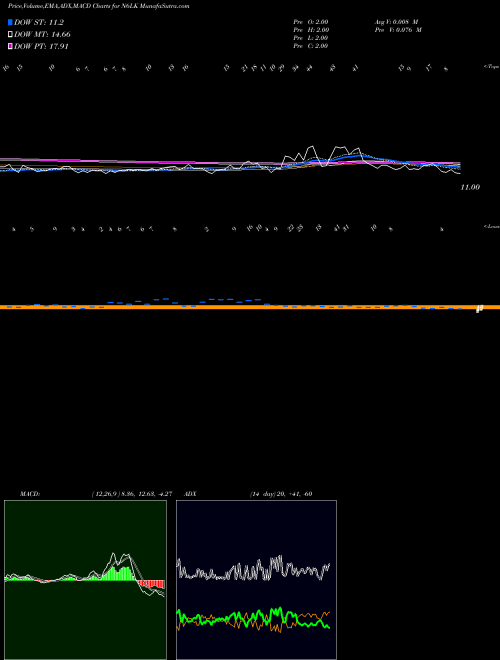Click the magenta DOW PT legend swatch
The height and width of the screenshot is (660, 500).
(11, 46)
